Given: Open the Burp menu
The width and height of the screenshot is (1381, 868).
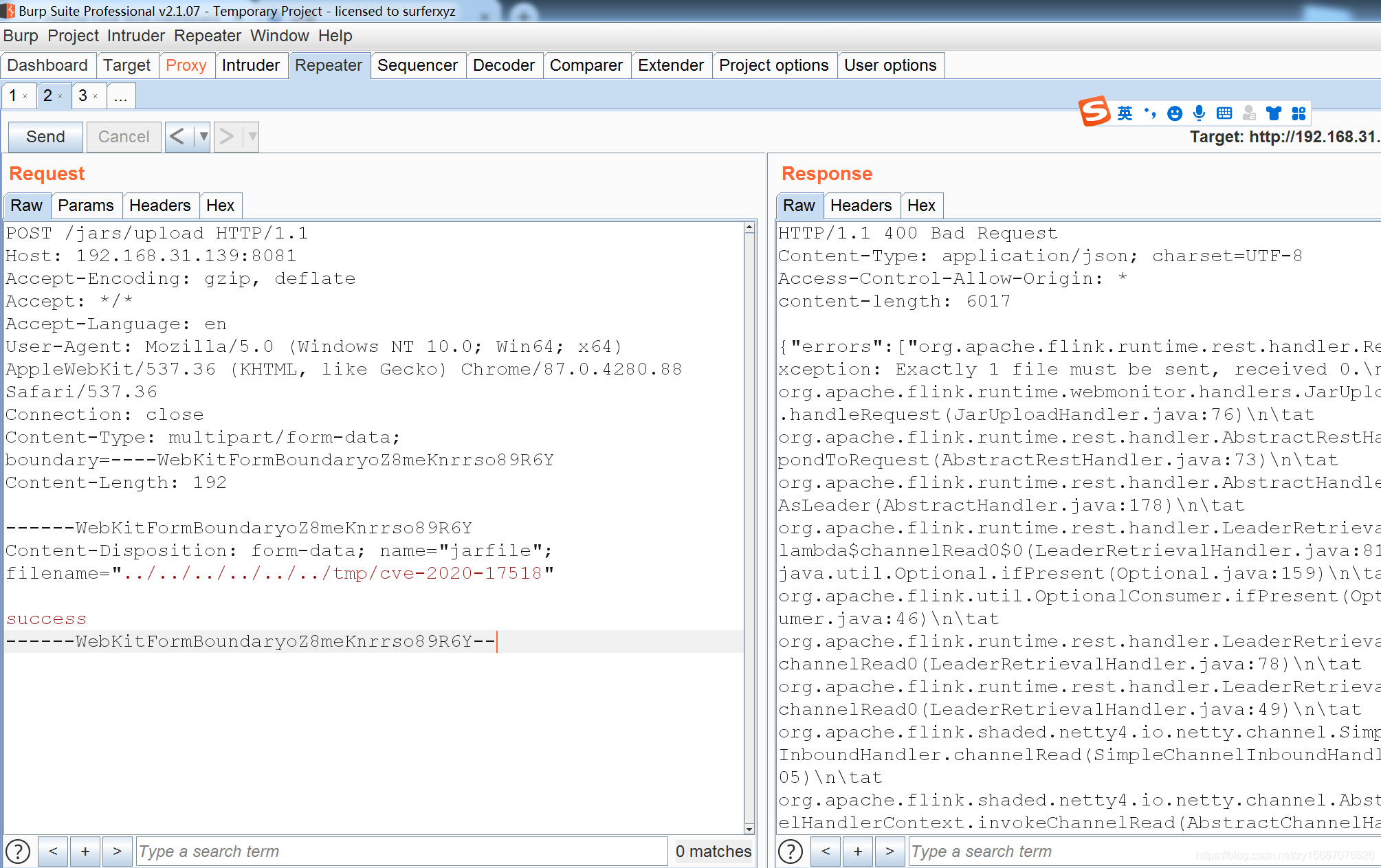Looking at the screenshot, I should (21, 36).
